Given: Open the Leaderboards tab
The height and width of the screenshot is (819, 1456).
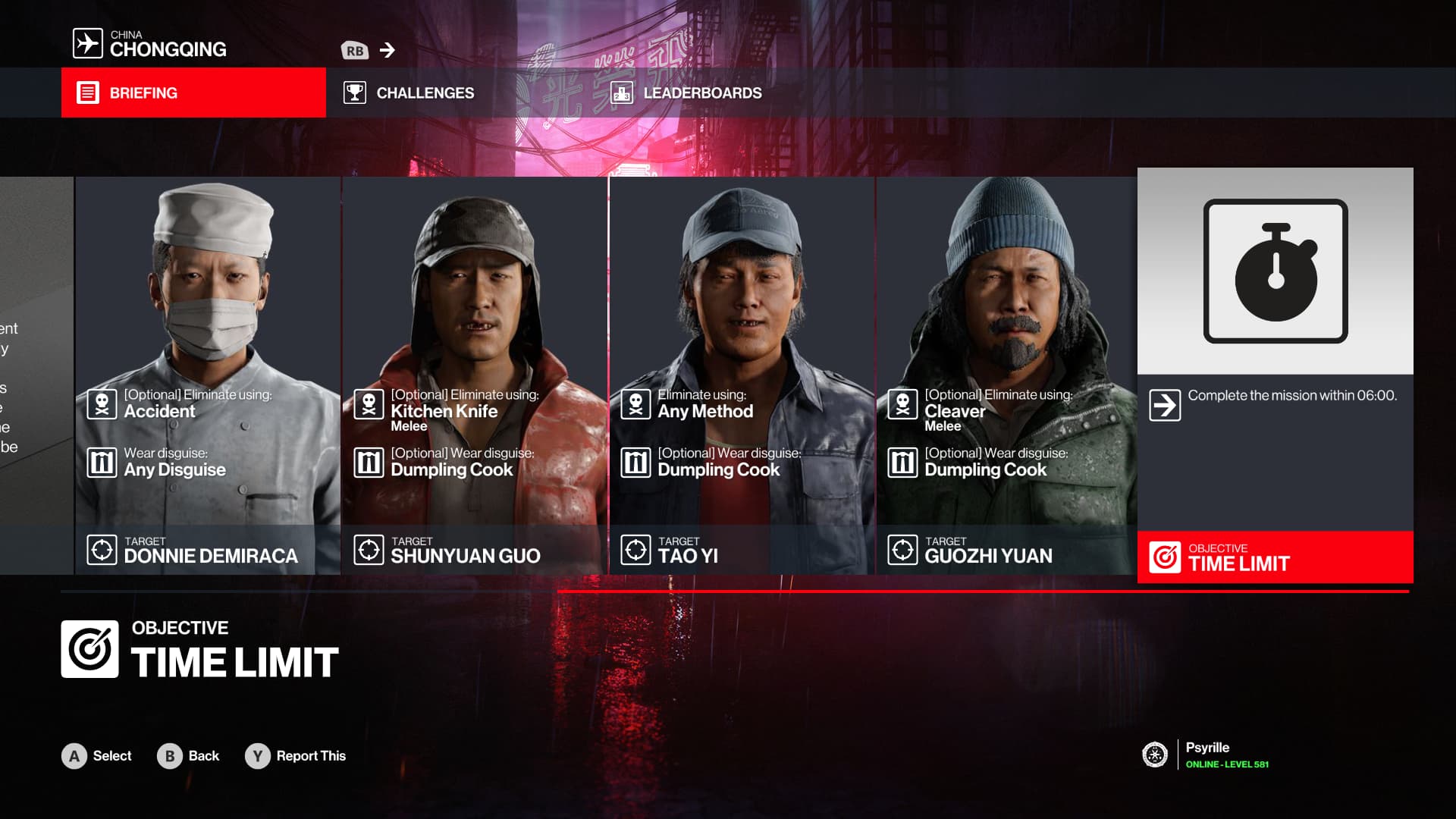Looking at the screenshot, I should point(686,93).
